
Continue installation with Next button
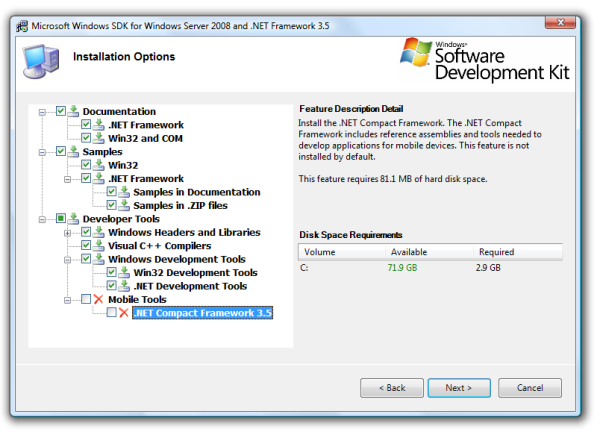click(x=459, y=388)
